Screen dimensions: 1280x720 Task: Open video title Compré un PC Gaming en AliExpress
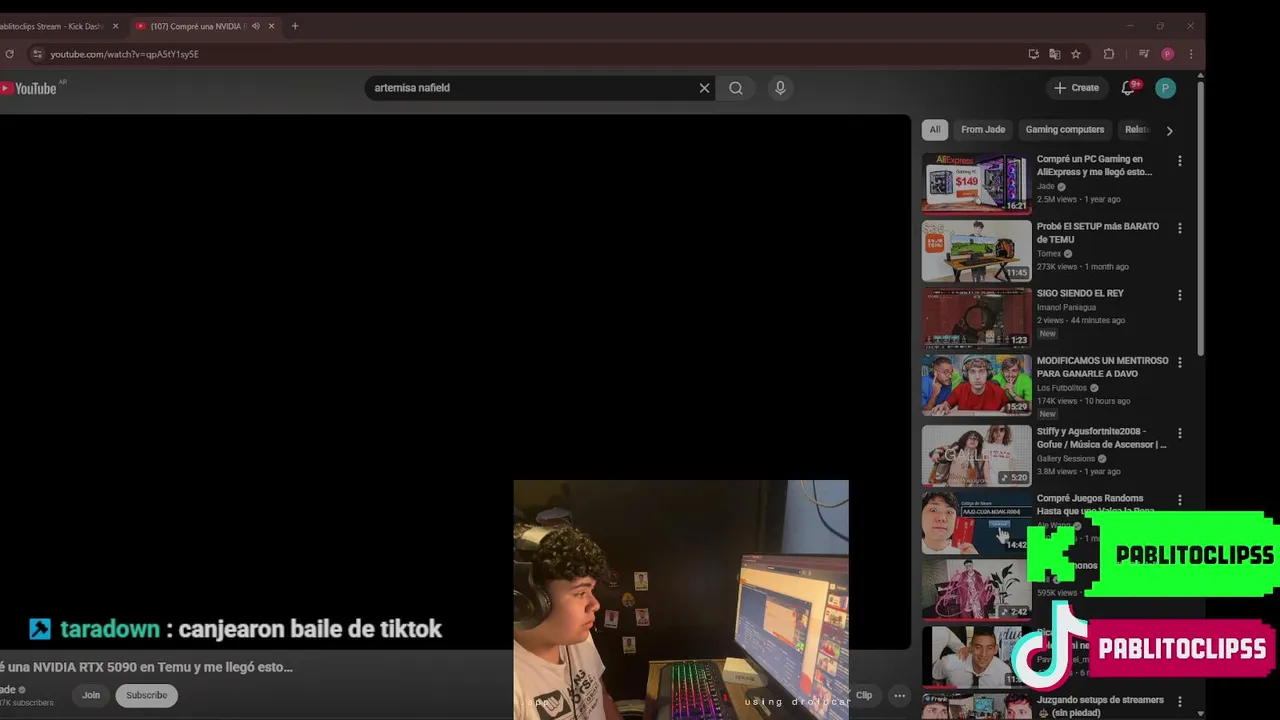1094,165
